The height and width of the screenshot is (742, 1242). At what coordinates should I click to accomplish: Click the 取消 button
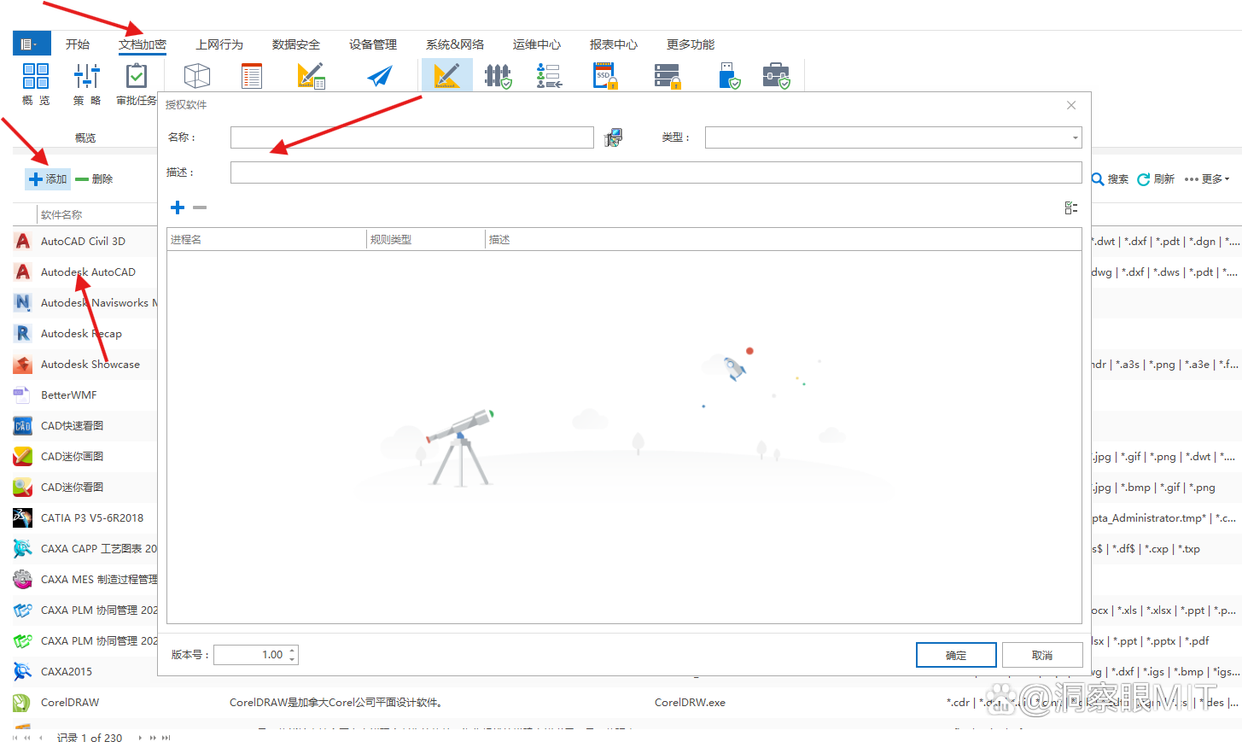coord(1042,655)
